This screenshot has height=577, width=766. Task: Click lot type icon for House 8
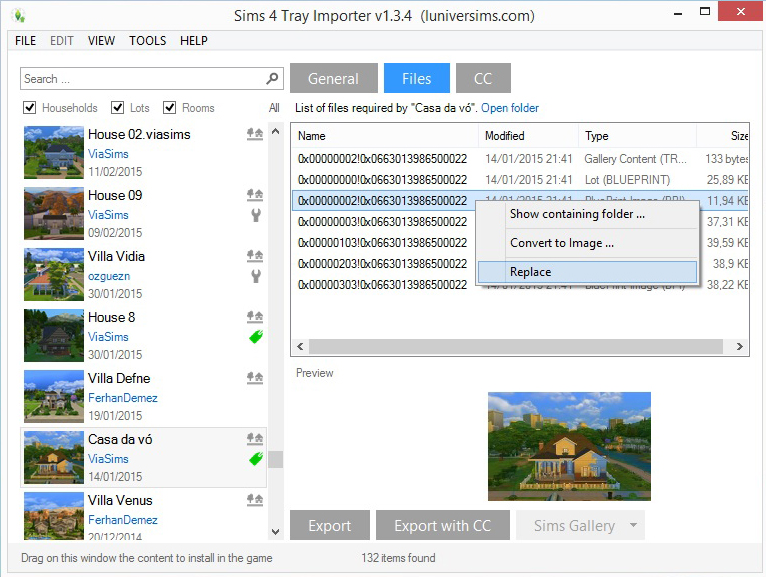255,317
